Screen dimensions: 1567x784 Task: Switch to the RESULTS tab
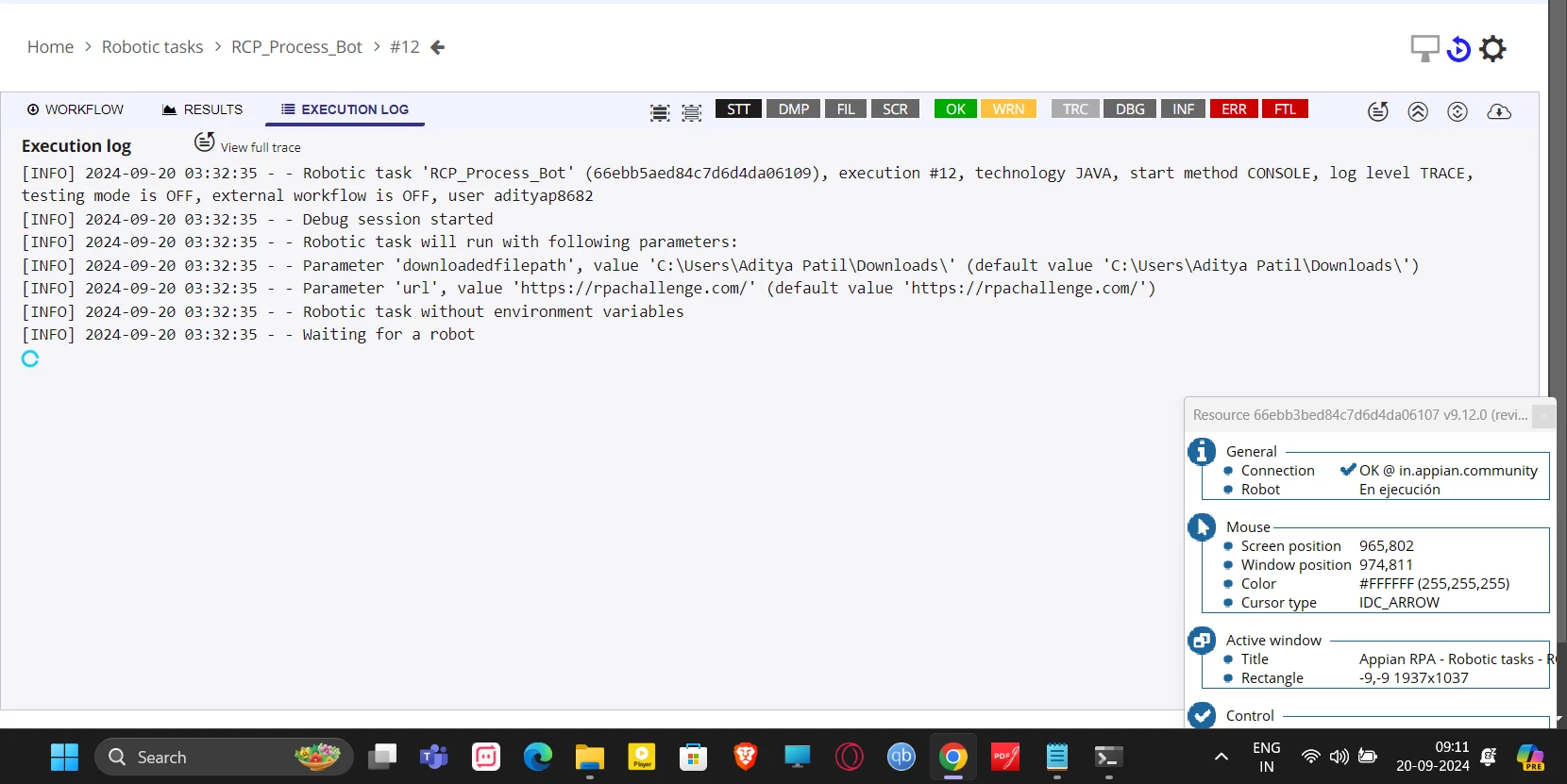tap(203, 109)
